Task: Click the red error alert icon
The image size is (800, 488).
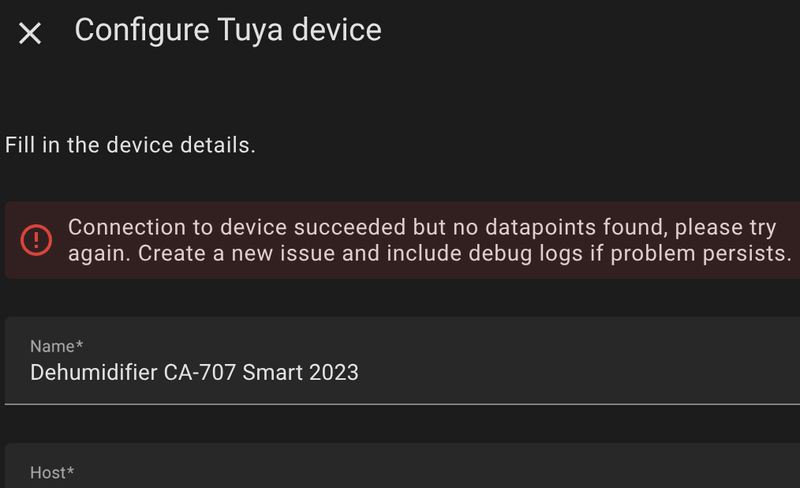Action: point(36,240)
